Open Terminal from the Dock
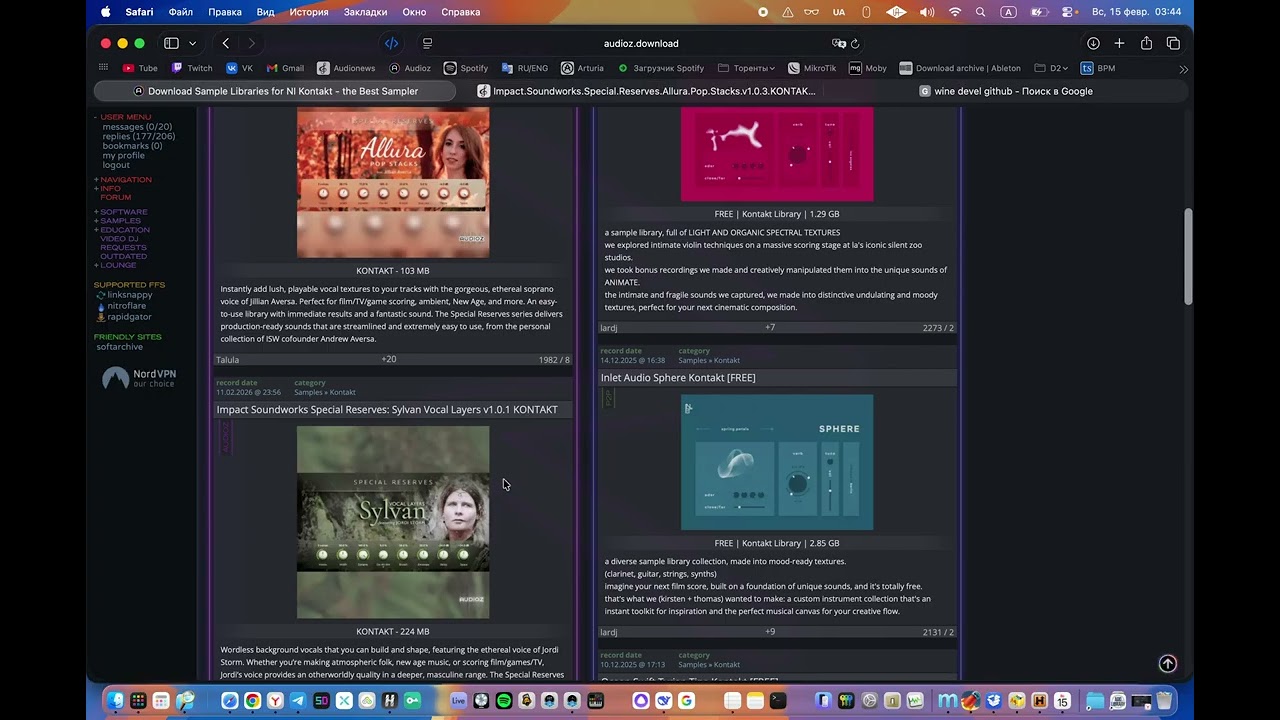This screenshot has height=720, width=1280. point(778,701)
